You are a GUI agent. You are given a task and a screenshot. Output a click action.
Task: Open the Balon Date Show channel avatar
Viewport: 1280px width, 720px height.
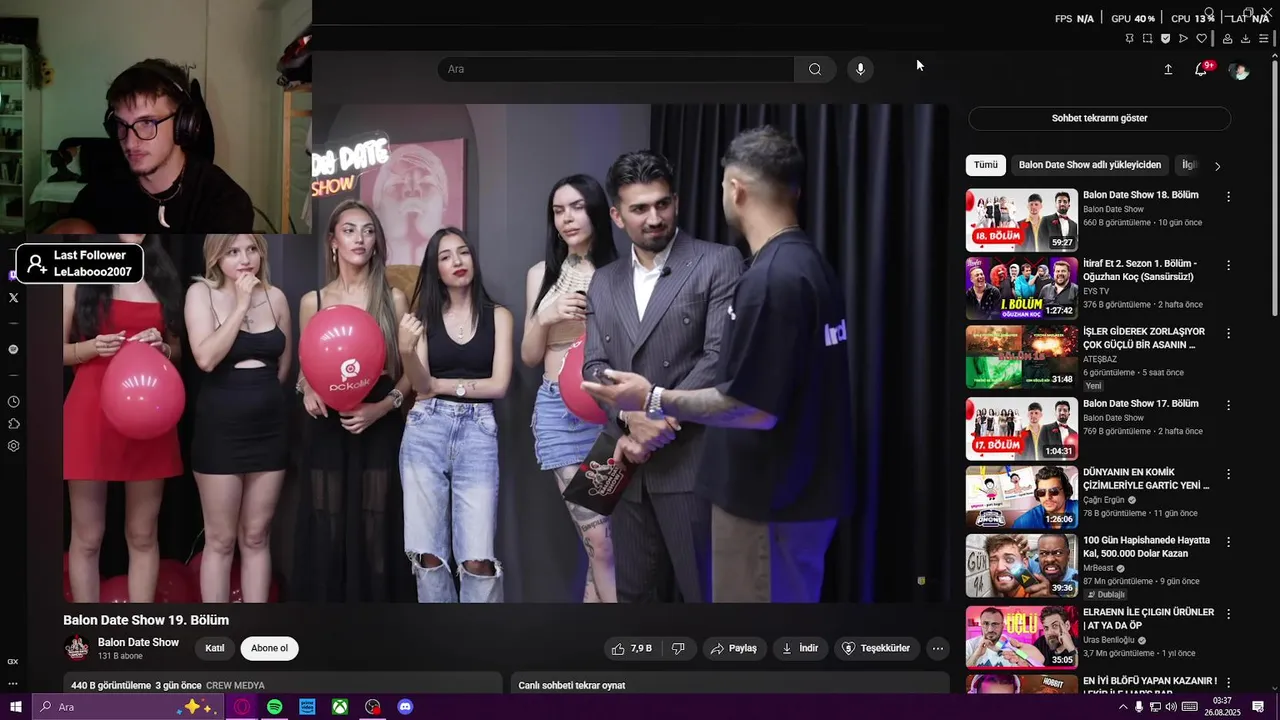[77, 648]
